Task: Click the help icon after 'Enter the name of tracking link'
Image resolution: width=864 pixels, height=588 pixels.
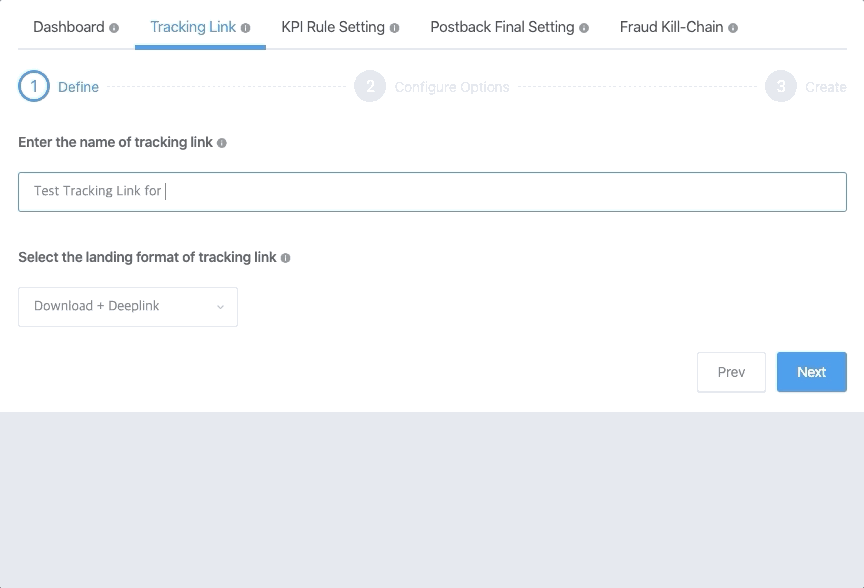Action: coord(224,142)
